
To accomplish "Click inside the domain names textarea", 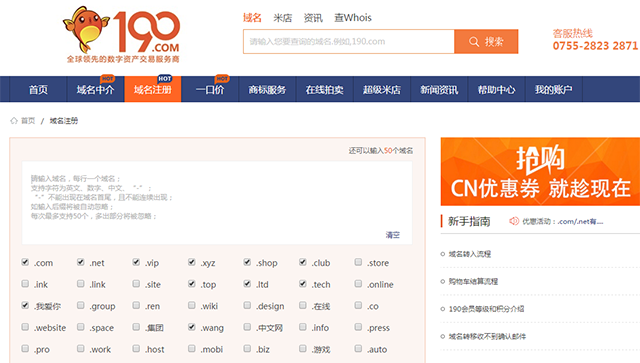I will 217,203.
